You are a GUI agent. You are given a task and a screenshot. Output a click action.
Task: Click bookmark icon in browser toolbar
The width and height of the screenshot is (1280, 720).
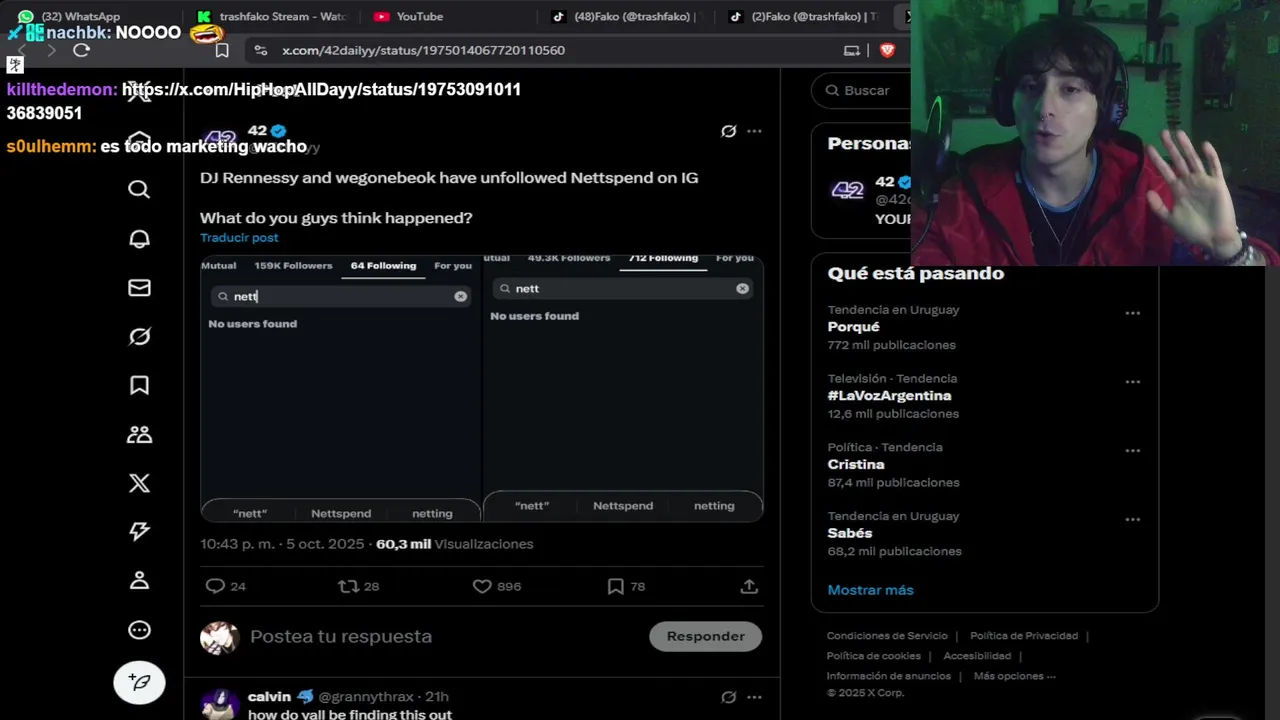point(222,50)
